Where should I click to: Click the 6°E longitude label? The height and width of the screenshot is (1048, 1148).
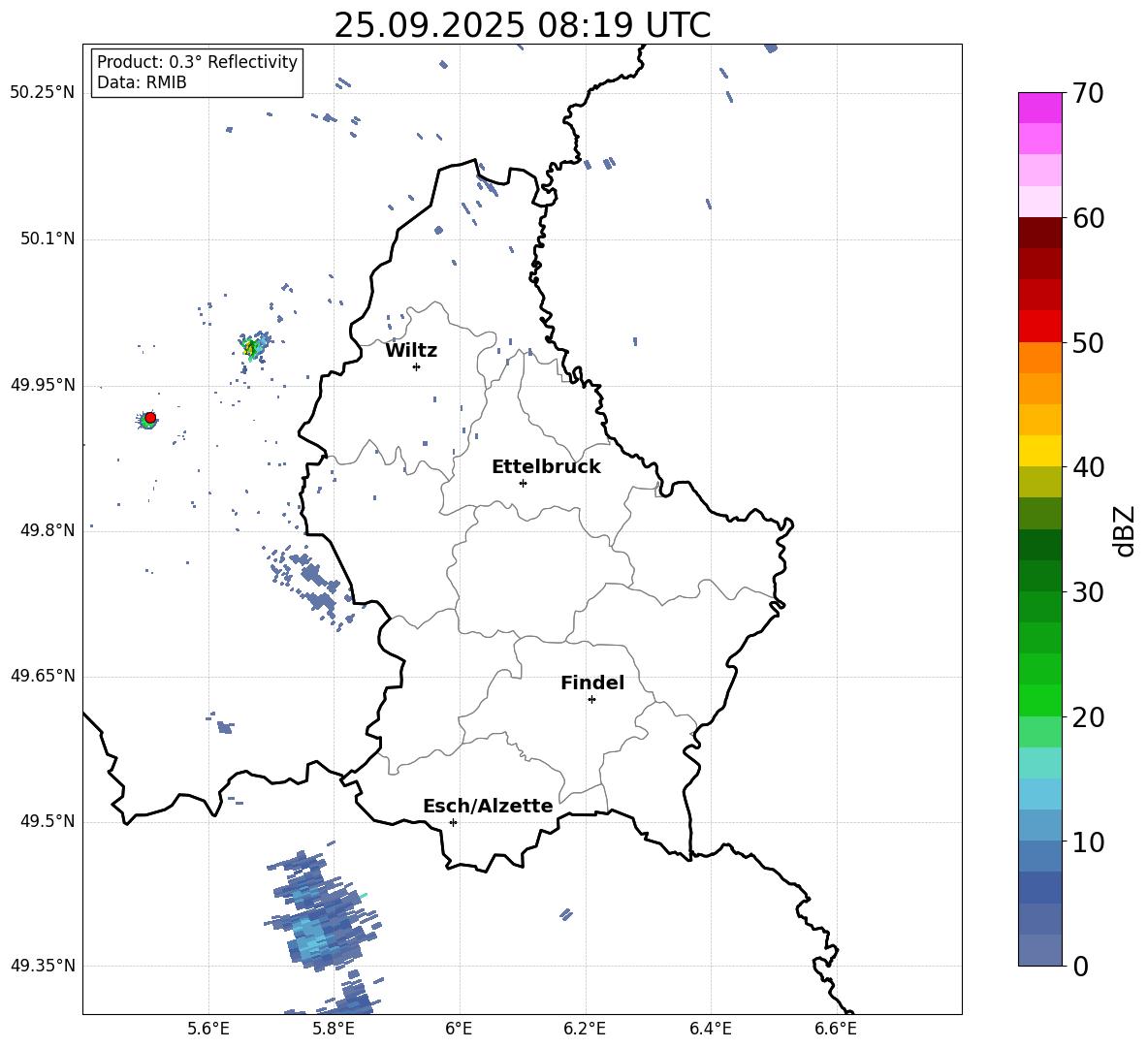pos(459,1029)
